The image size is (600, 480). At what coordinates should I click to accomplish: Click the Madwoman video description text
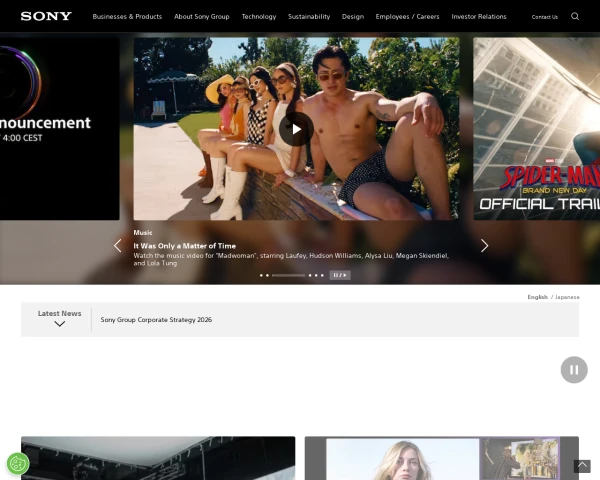[x=291, y=259]
